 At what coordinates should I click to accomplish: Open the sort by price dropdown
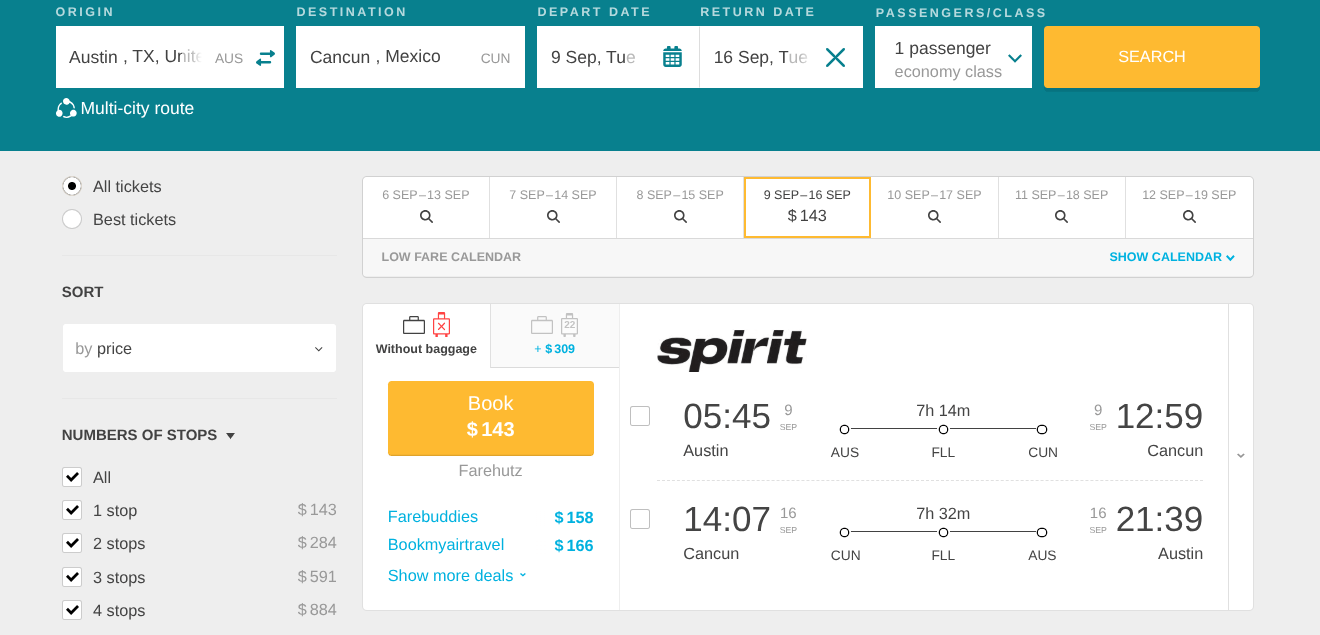pos(199,349)
